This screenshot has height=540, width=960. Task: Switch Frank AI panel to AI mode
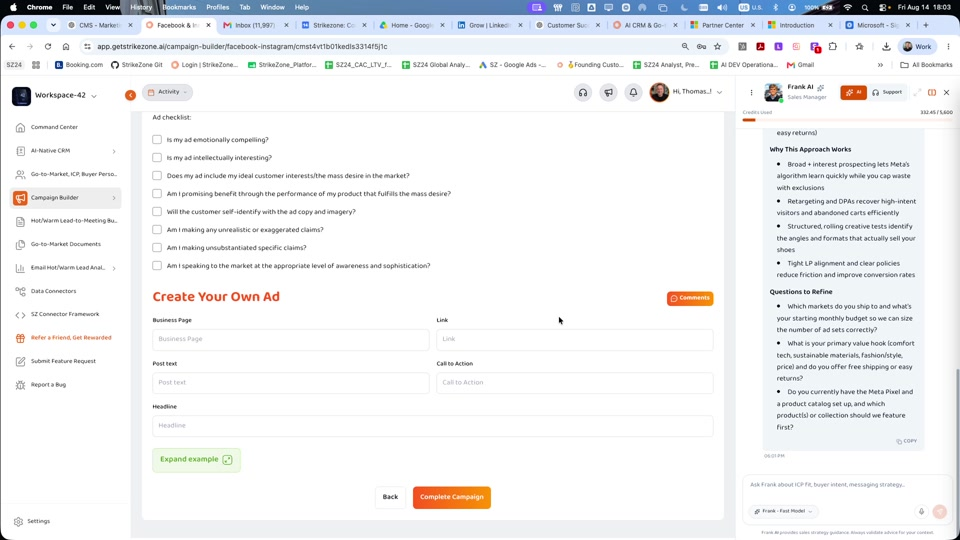[853, 92]
